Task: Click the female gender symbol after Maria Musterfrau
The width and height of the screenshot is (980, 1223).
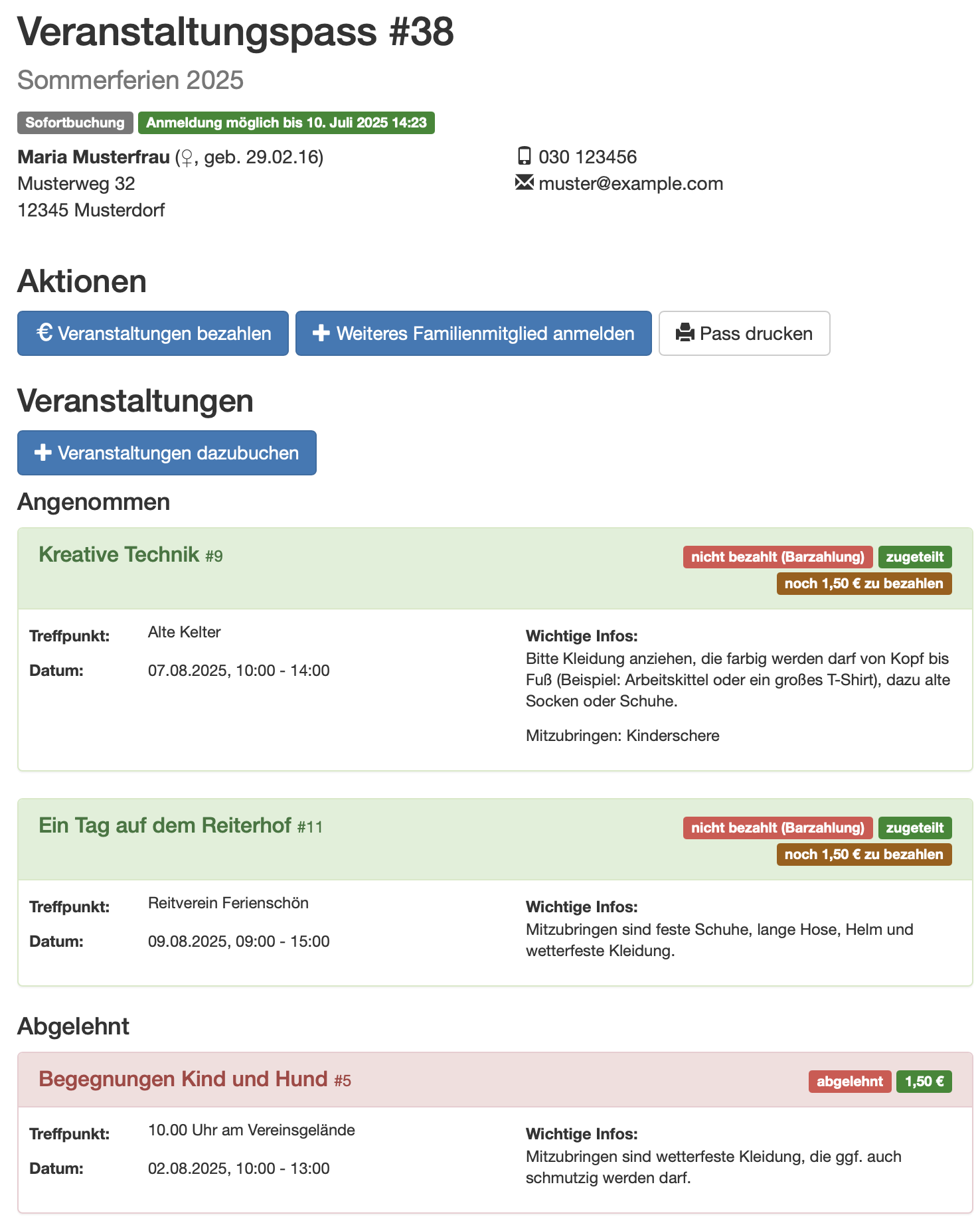Action: tap(187, 158)
